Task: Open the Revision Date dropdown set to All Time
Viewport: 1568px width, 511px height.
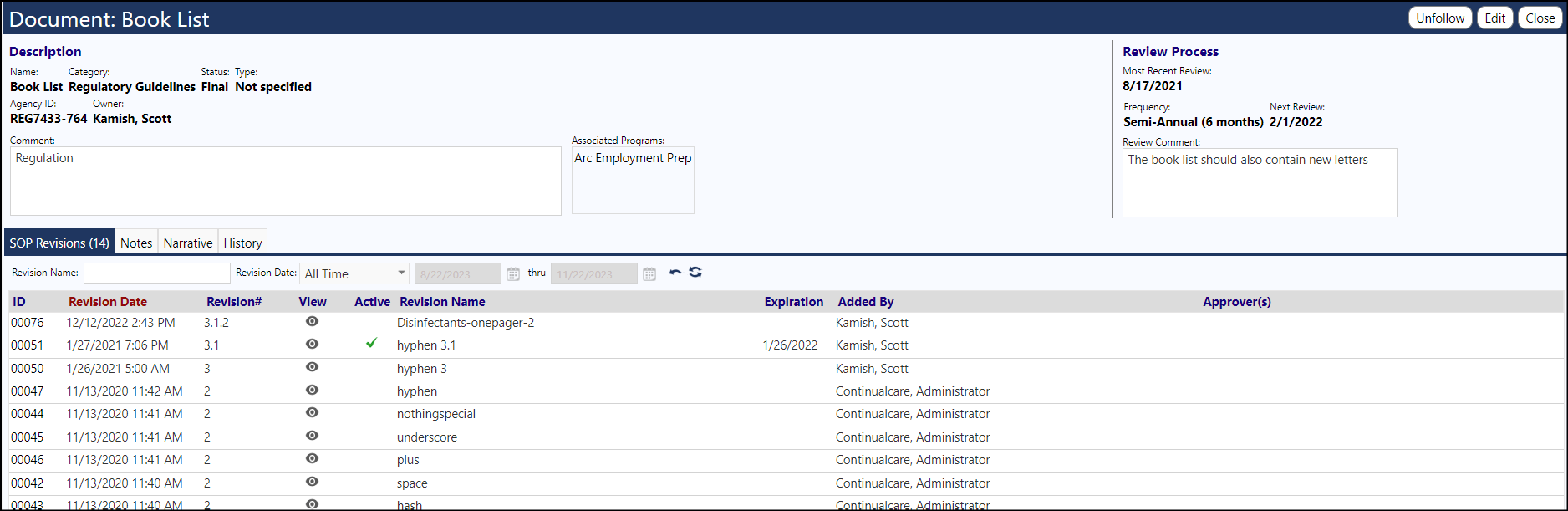Action: point(354,273)
